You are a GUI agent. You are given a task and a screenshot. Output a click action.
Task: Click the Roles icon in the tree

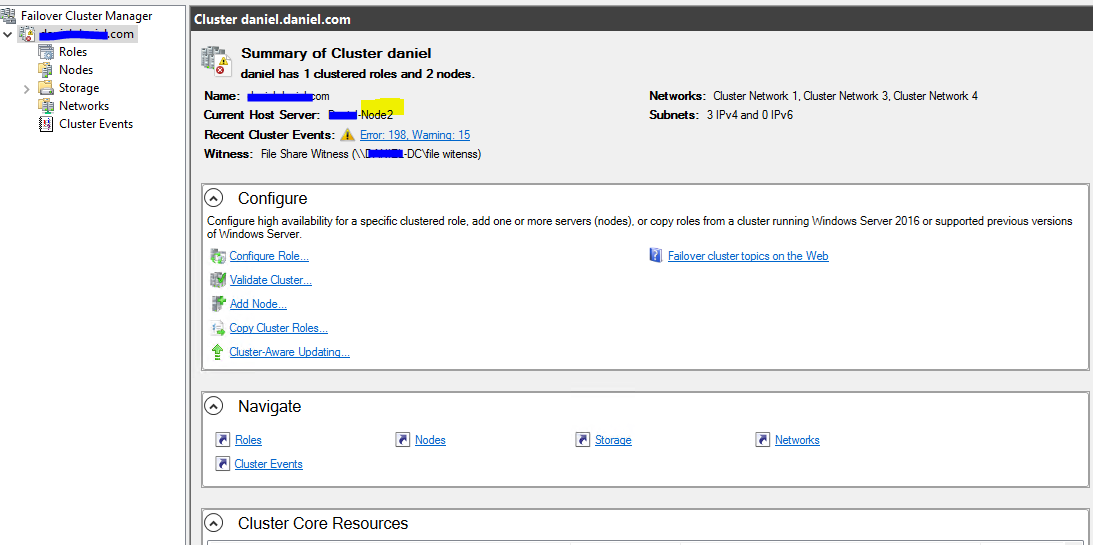46,52
